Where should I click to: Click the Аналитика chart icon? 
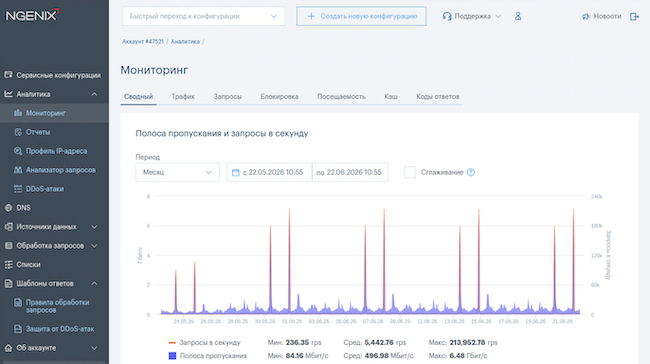[x=8, y=94]
